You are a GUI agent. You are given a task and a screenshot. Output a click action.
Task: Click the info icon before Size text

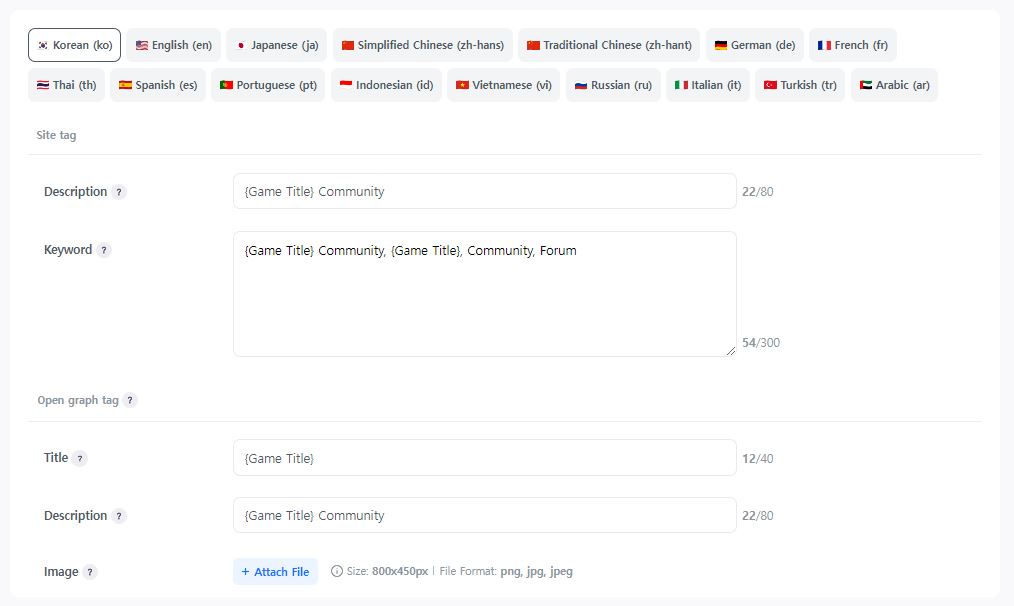tap(336, 572)
